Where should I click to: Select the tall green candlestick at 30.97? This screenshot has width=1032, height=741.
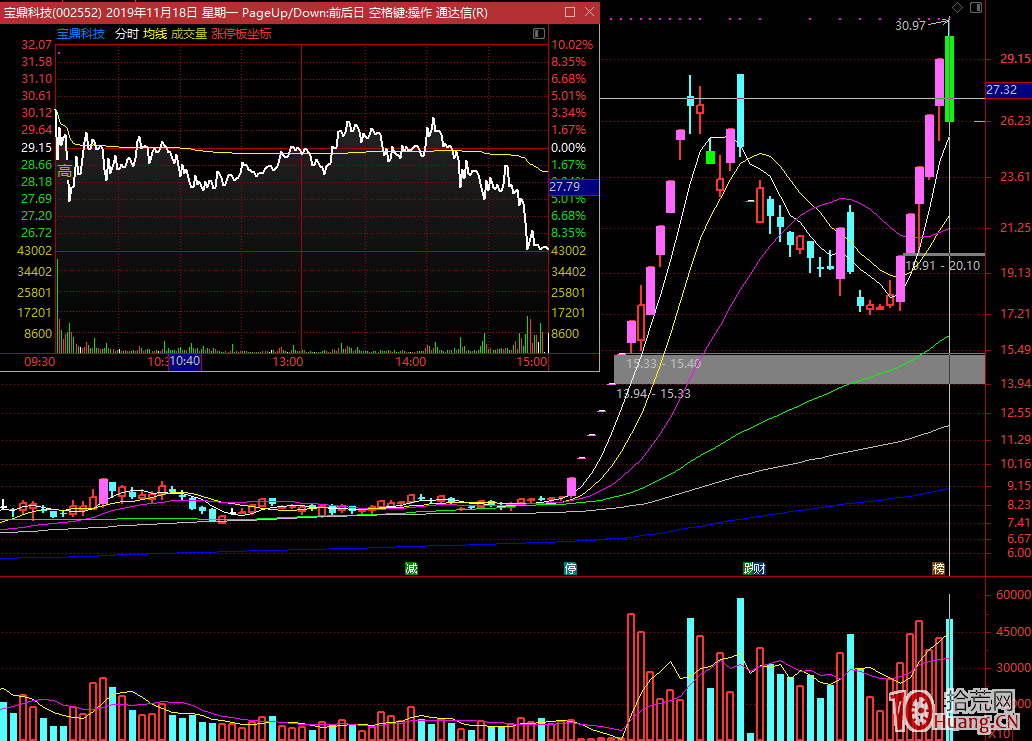tap(949, 80)
